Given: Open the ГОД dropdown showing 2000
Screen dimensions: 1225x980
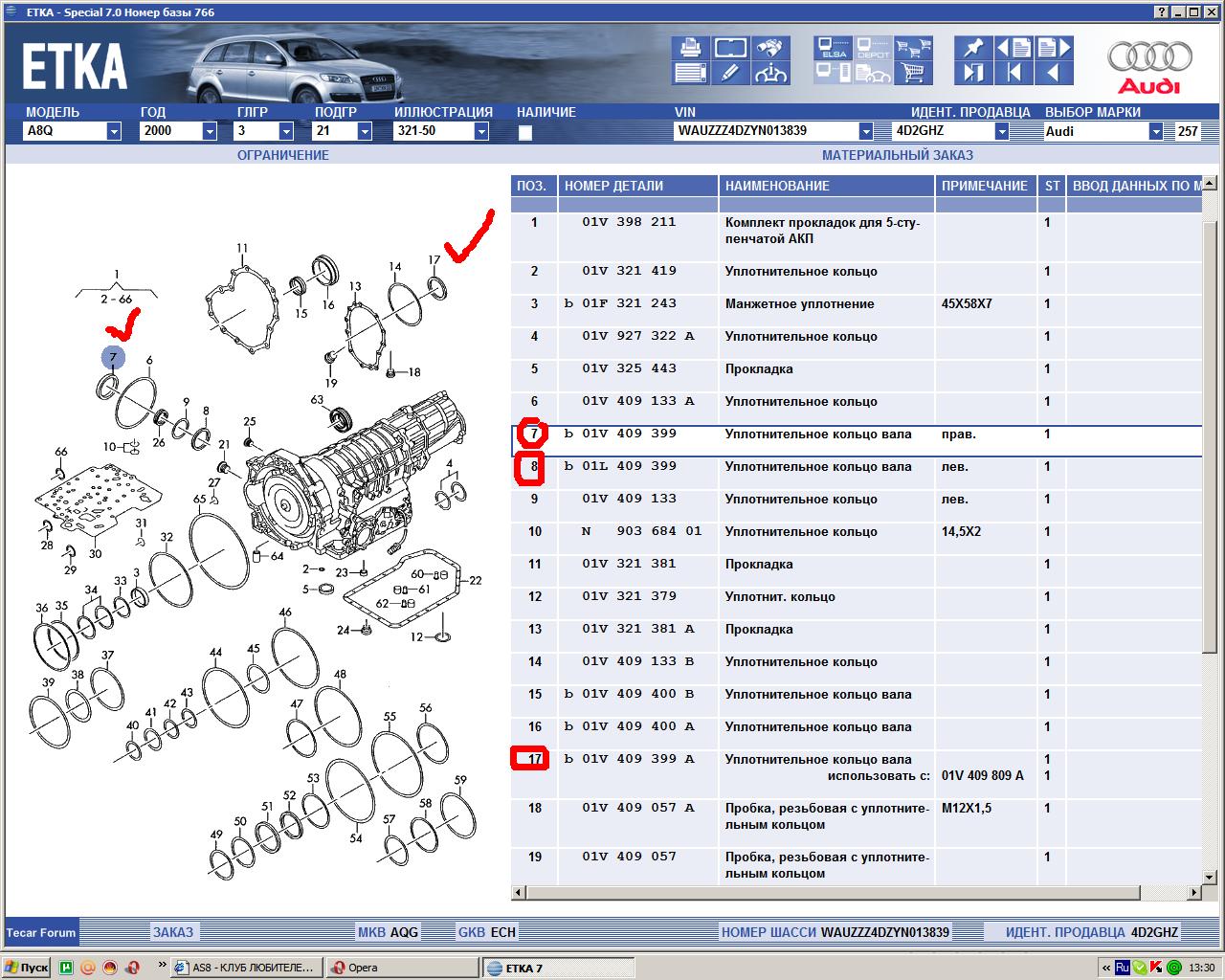Looking at the screenshot, I should click(x=210, y=131).
